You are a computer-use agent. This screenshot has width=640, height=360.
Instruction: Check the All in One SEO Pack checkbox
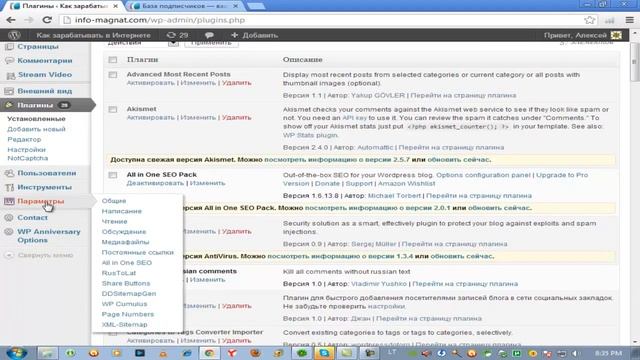pos(113,175)
